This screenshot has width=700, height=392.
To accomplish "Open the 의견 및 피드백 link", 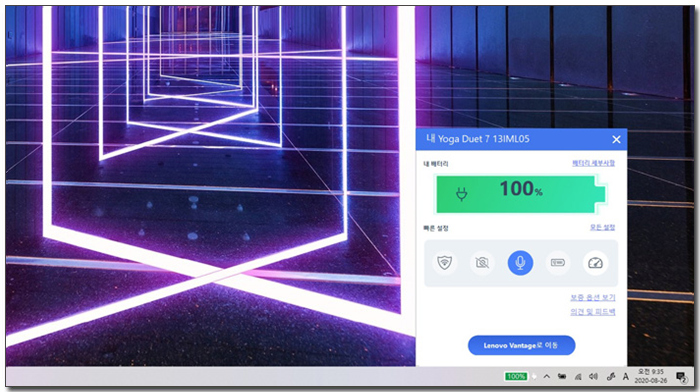I will [592, 312].
